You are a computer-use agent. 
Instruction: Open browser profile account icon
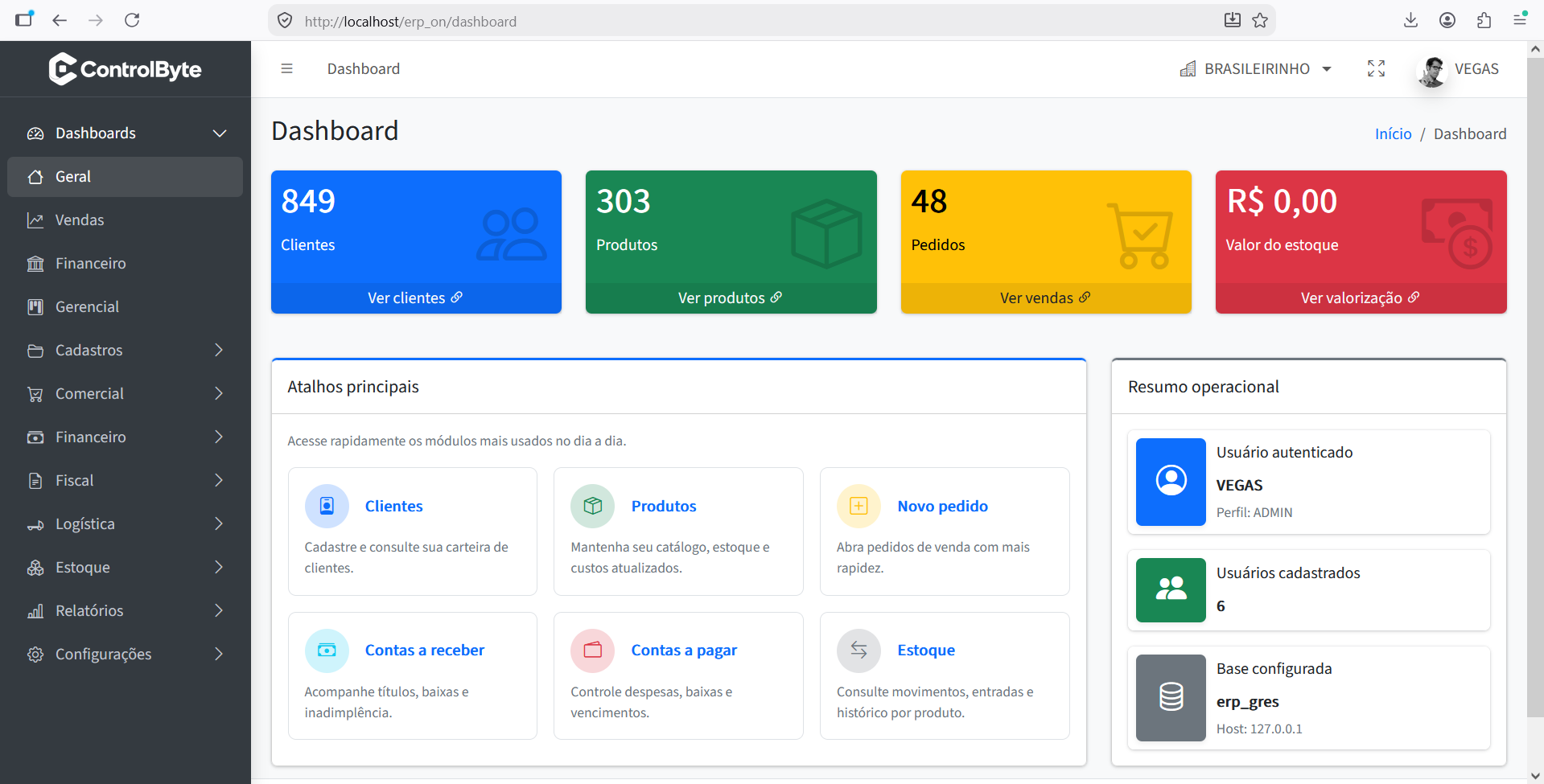tap(1447, 20)
